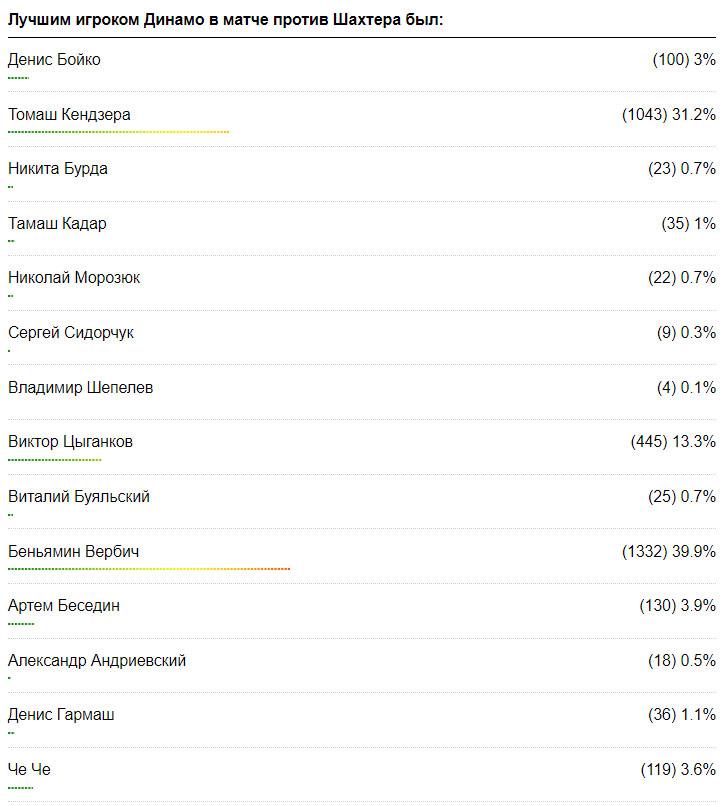
Task: Click the (1043) 31.2% vote count
Action: (x=668, y=115)
